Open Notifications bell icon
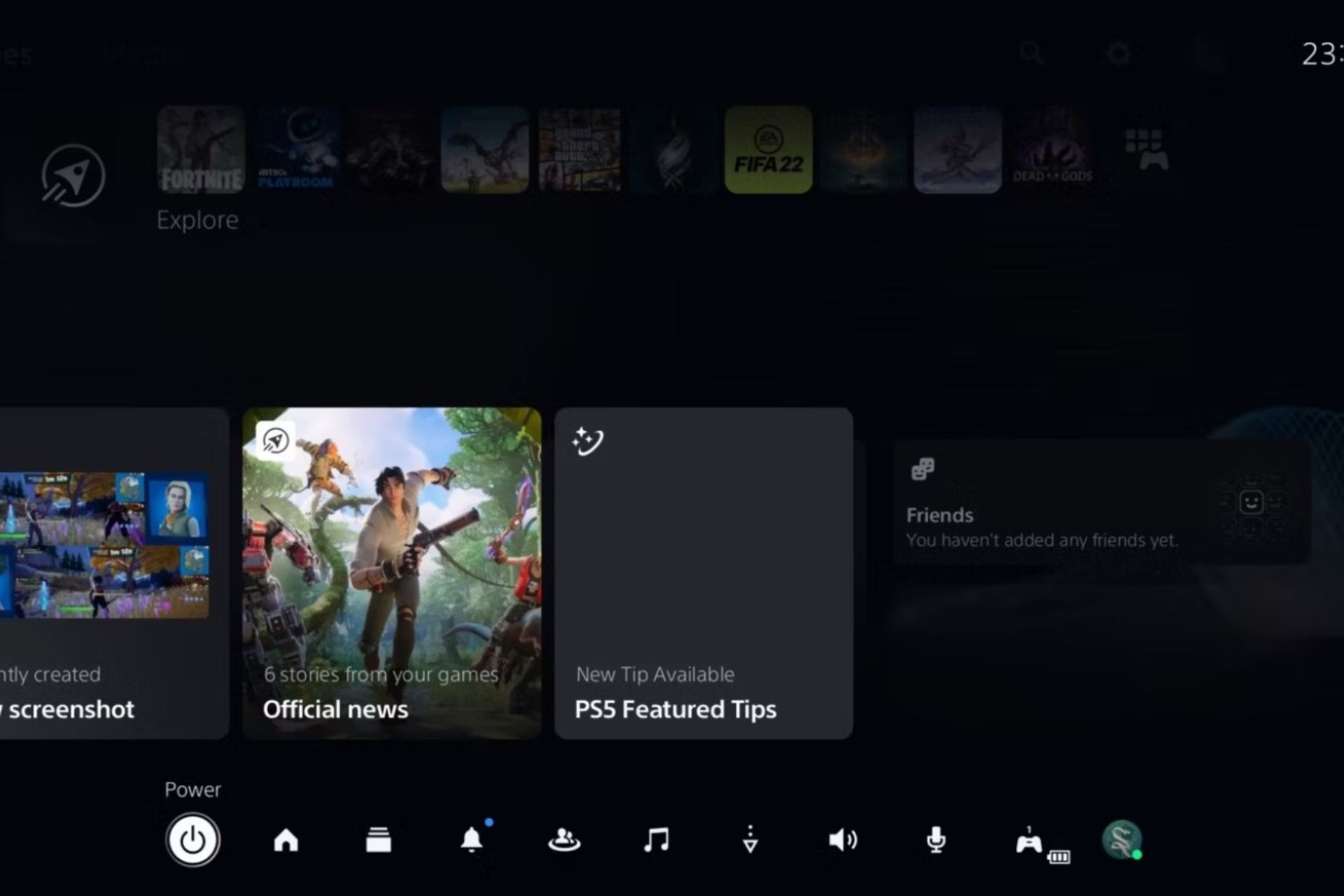The image size is (1344, 896). coord(472,839)
